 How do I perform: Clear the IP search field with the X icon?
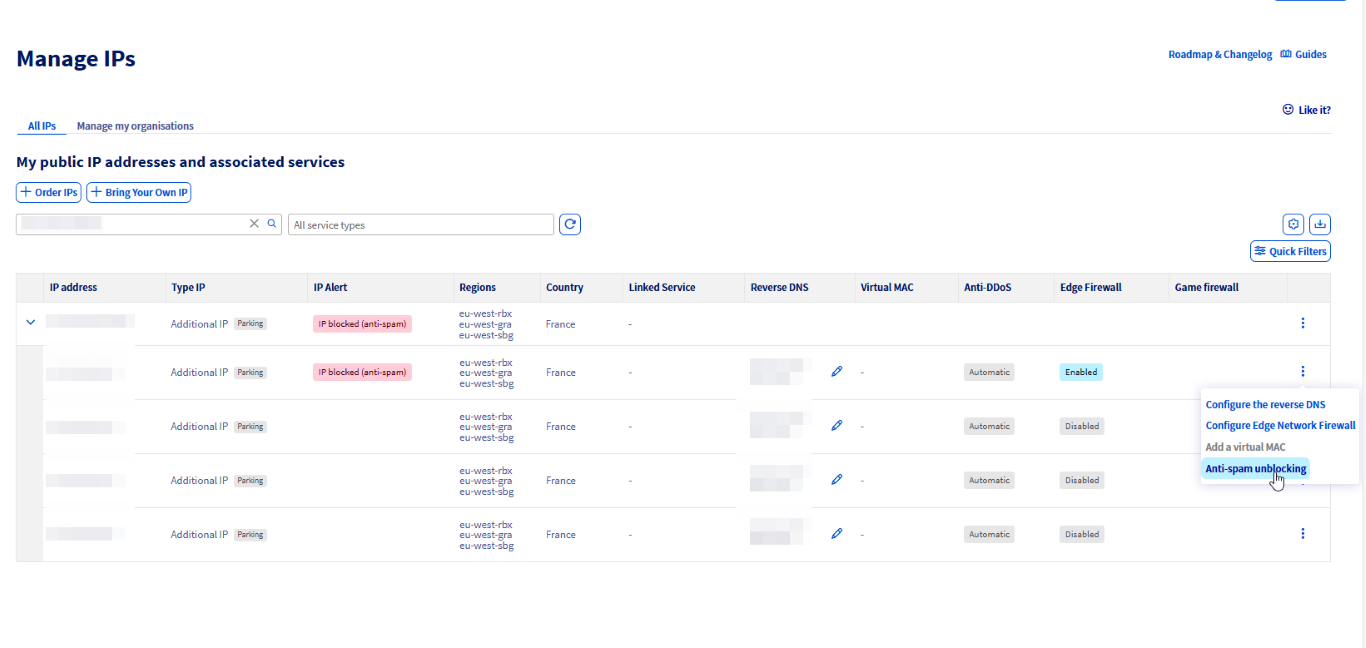[254, 224]
